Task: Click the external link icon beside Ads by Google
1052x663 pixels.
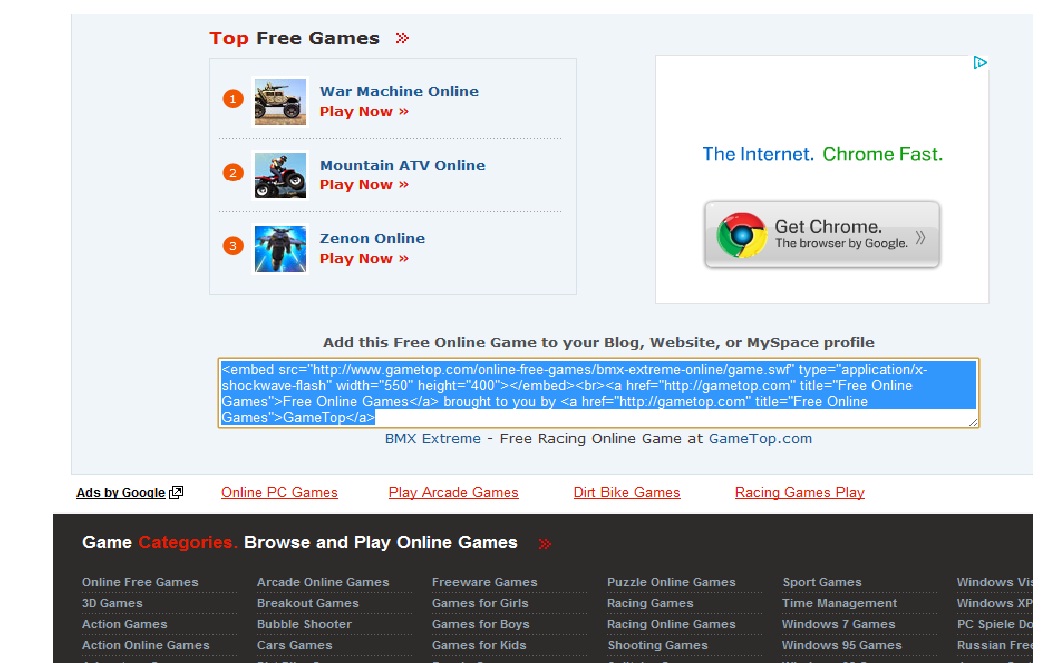Action: 176,493
